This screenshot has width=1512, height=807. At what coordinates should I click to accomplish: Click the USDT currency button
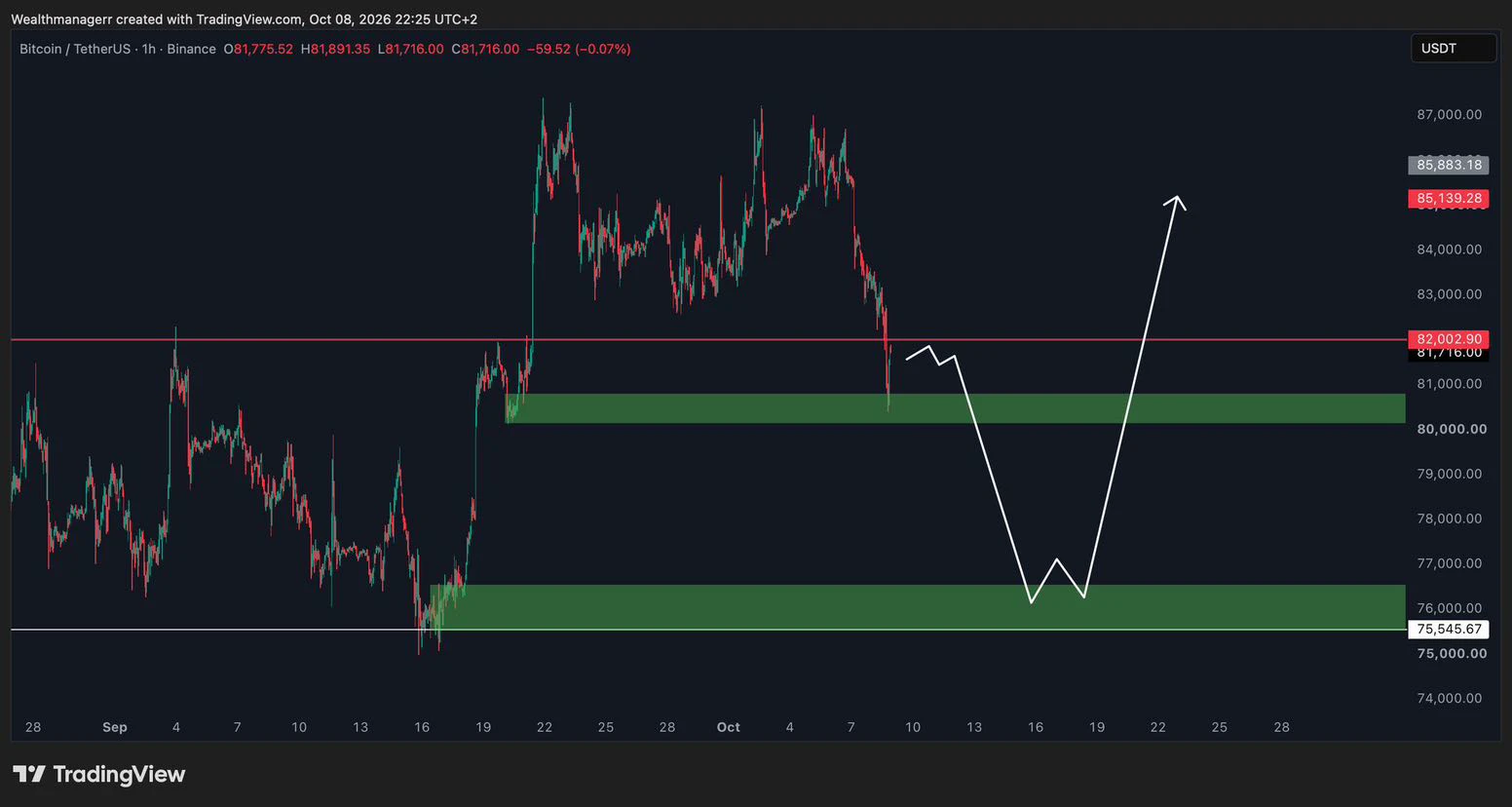1453,48
